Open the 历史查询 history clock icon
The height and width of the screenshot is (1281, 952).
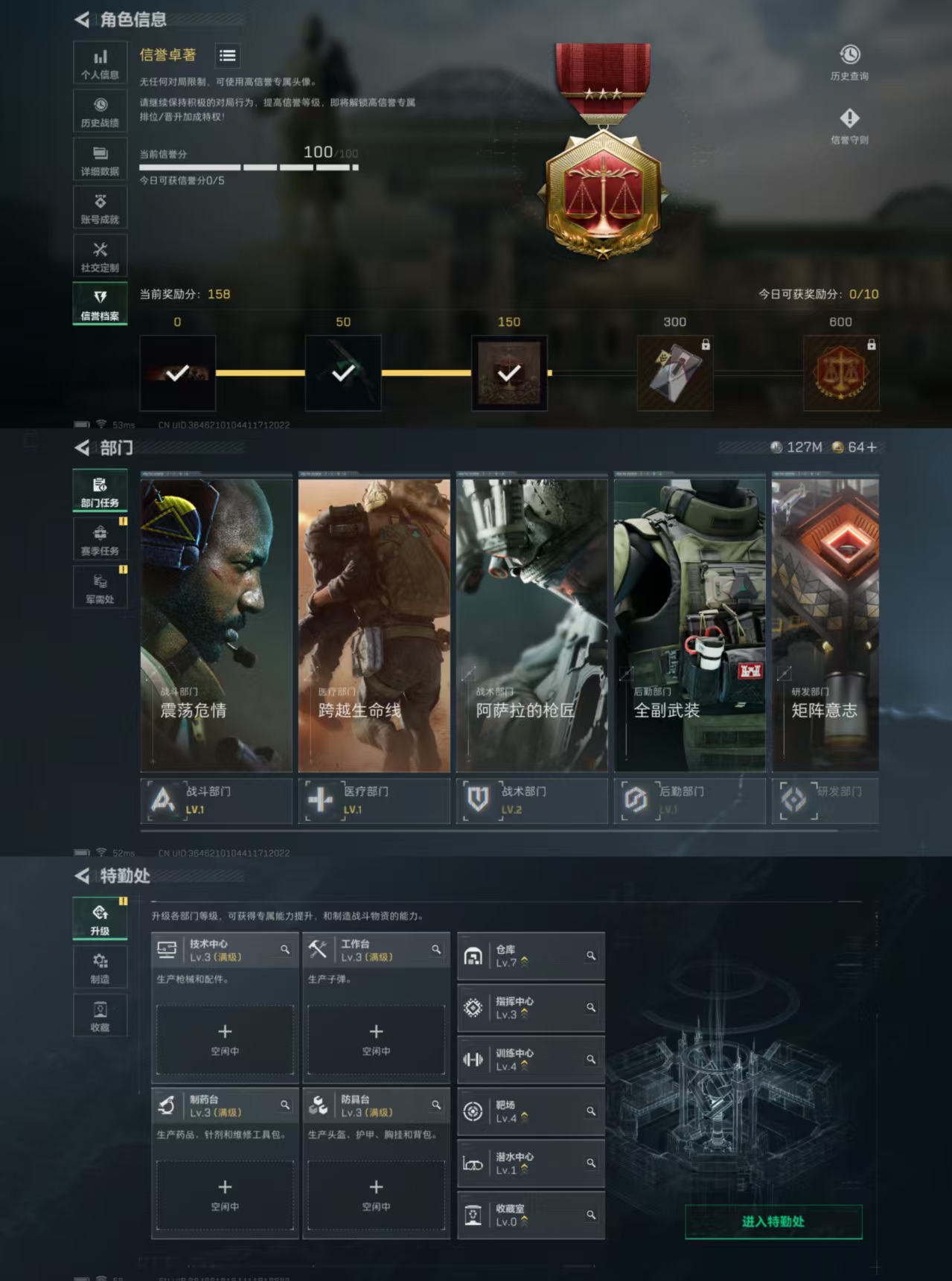tap(849, 55)
